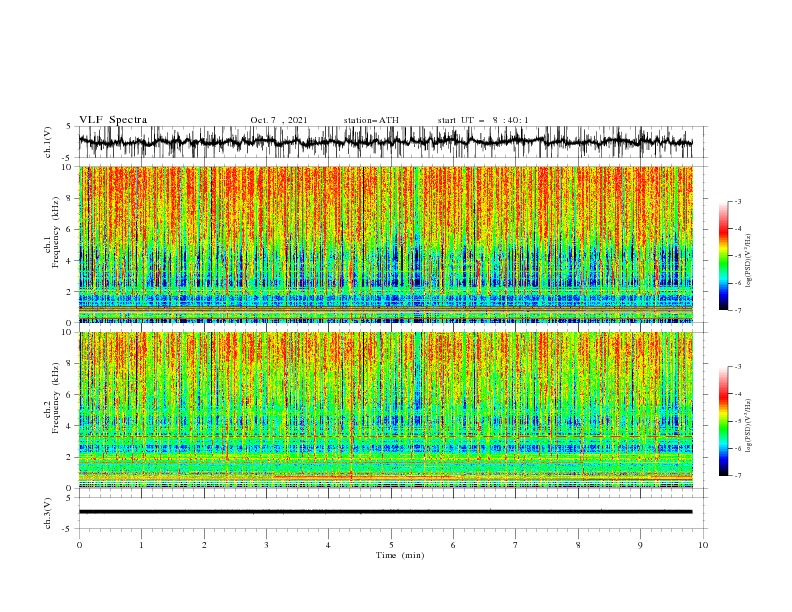Image resolution: width=792 pixels, height=612 pixels.
Task: Click the log(PSD) label beside ch.1 colorbar
Action: point(749,261)
